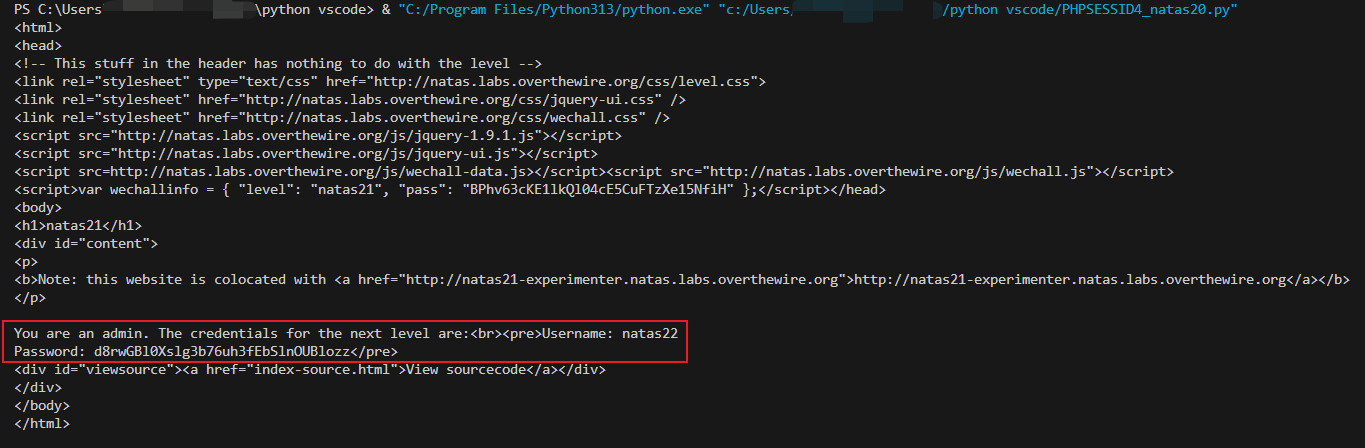Click the 'View sourcecode' anchor text
1365x448 pixels.
(x=468, y=369)
